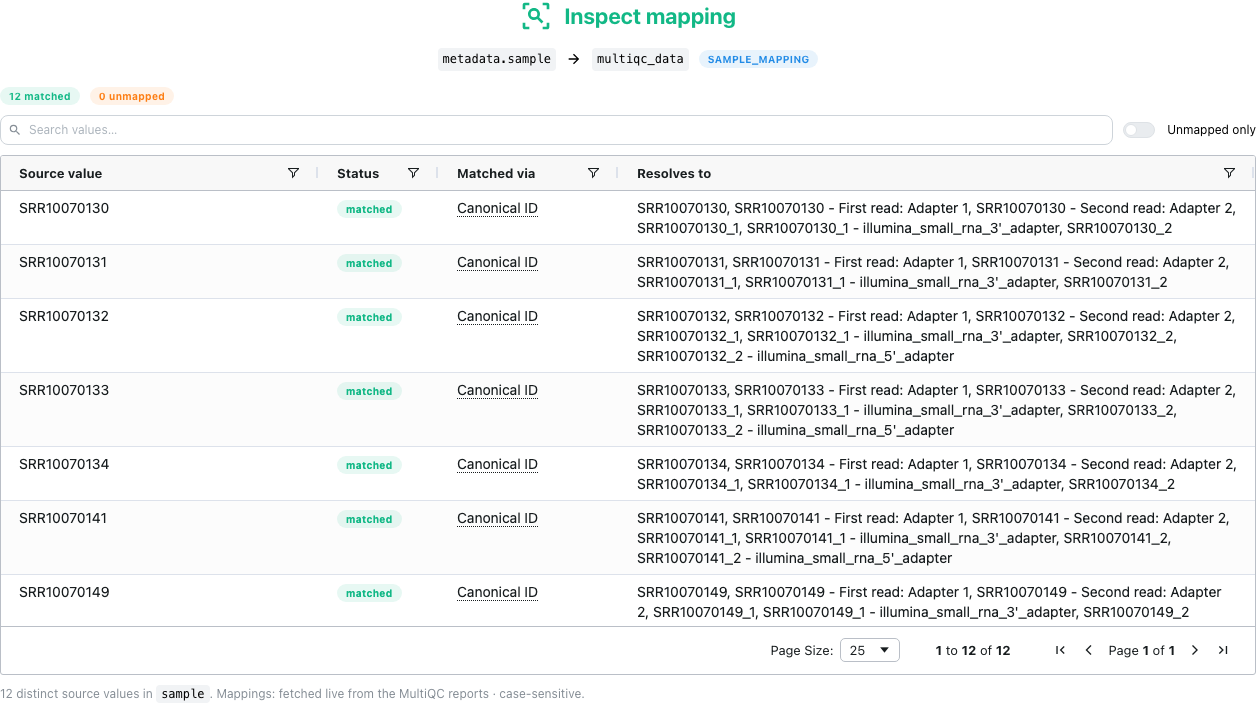Click the Page 1 of 1 indicator
Screen dimensions: 1256x704
pos(1141,650)
